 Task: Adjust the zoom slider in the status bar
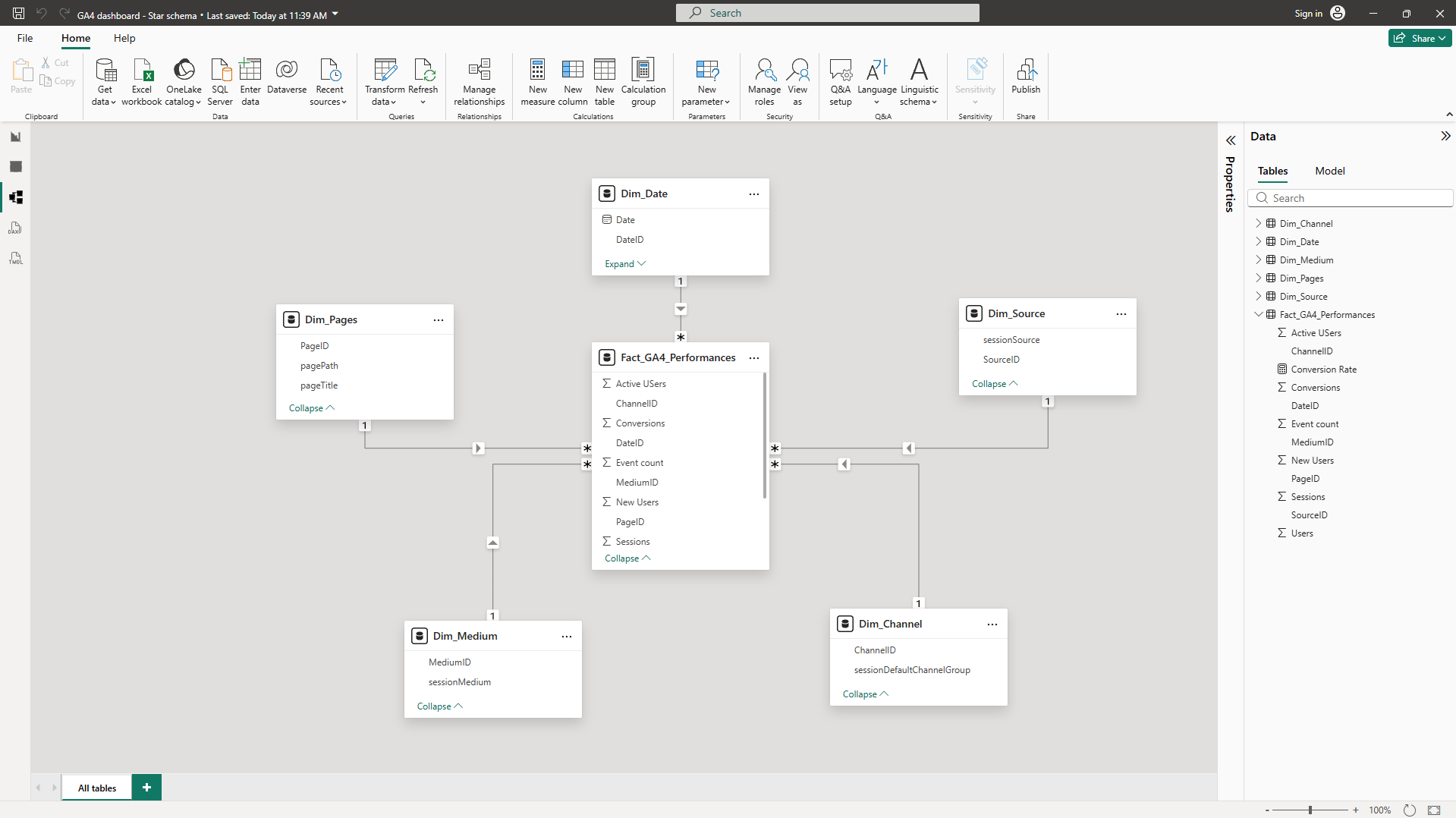tap(1310, 810)
